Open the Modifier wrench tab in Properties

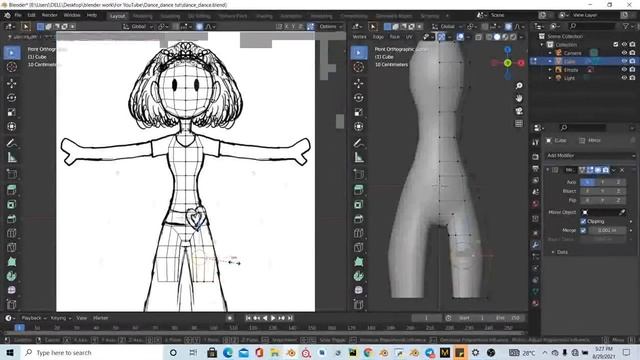pyautogui.click(x=536, y=245)
